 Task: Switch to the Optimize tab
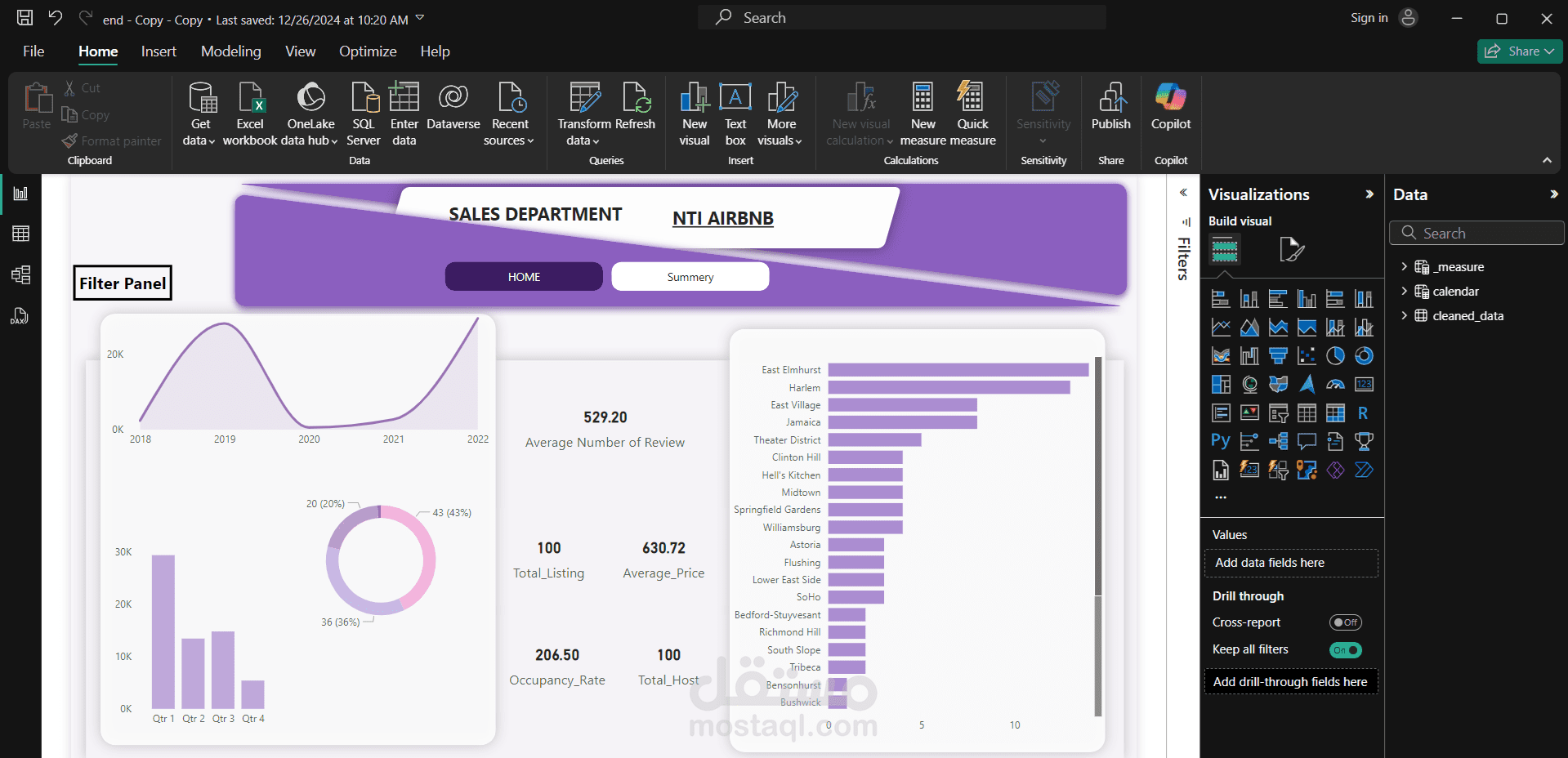[368, 51]
